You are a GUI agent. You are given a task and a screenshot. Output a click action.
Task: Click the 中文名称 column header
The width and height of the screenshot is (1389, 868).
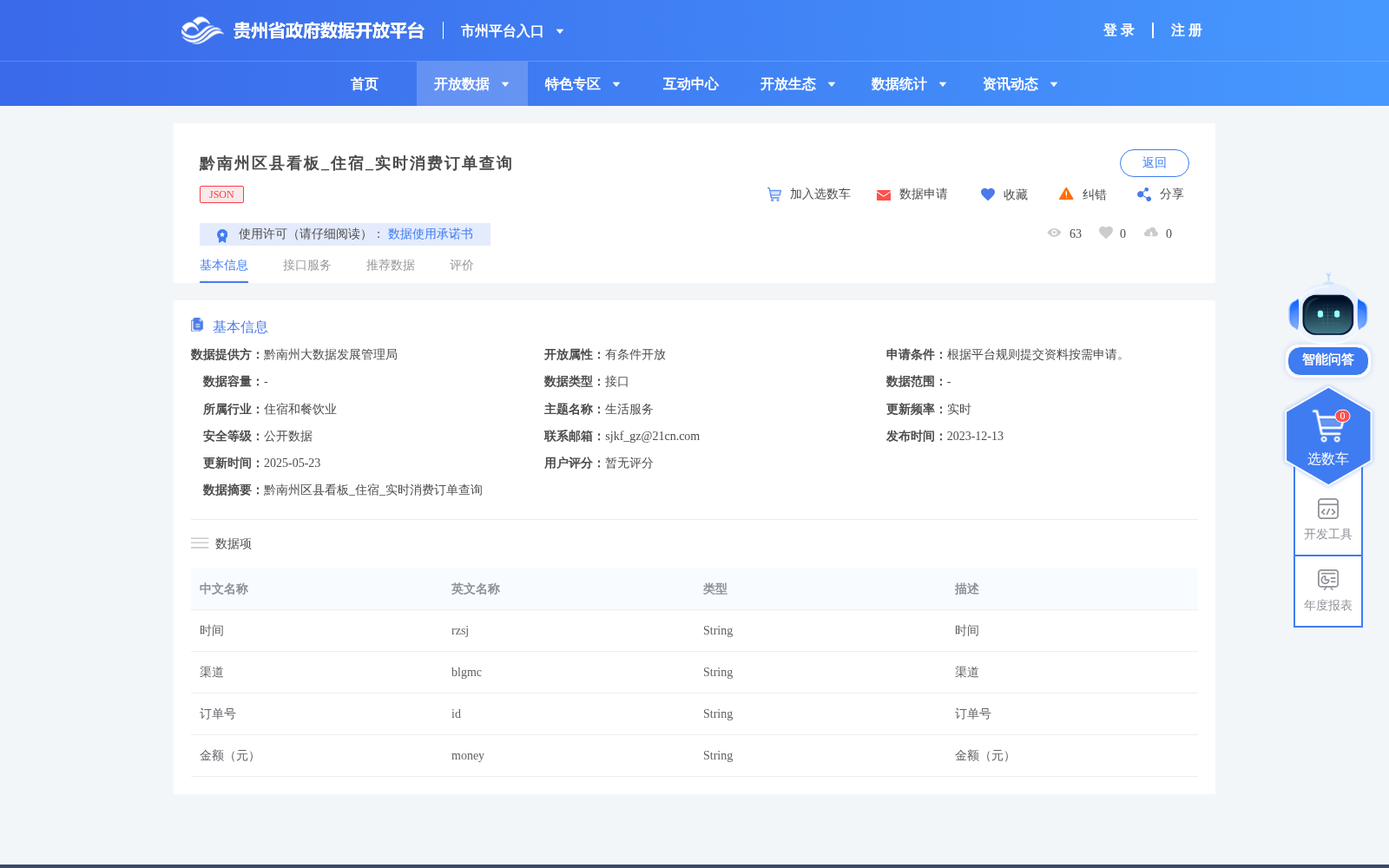[x=224, y=589]
